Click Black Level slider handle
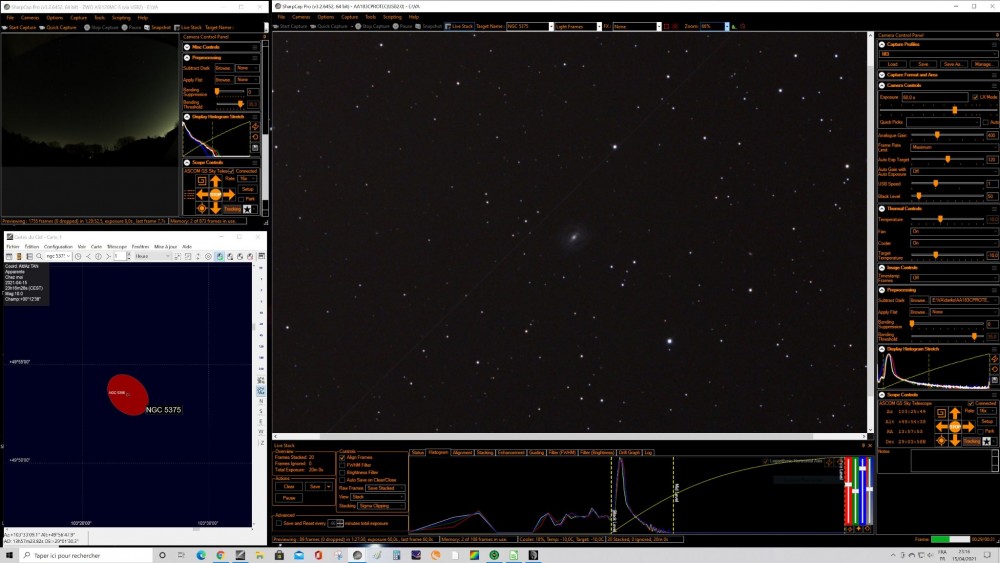Screen dimensions: 1000x563 (918, 196)
